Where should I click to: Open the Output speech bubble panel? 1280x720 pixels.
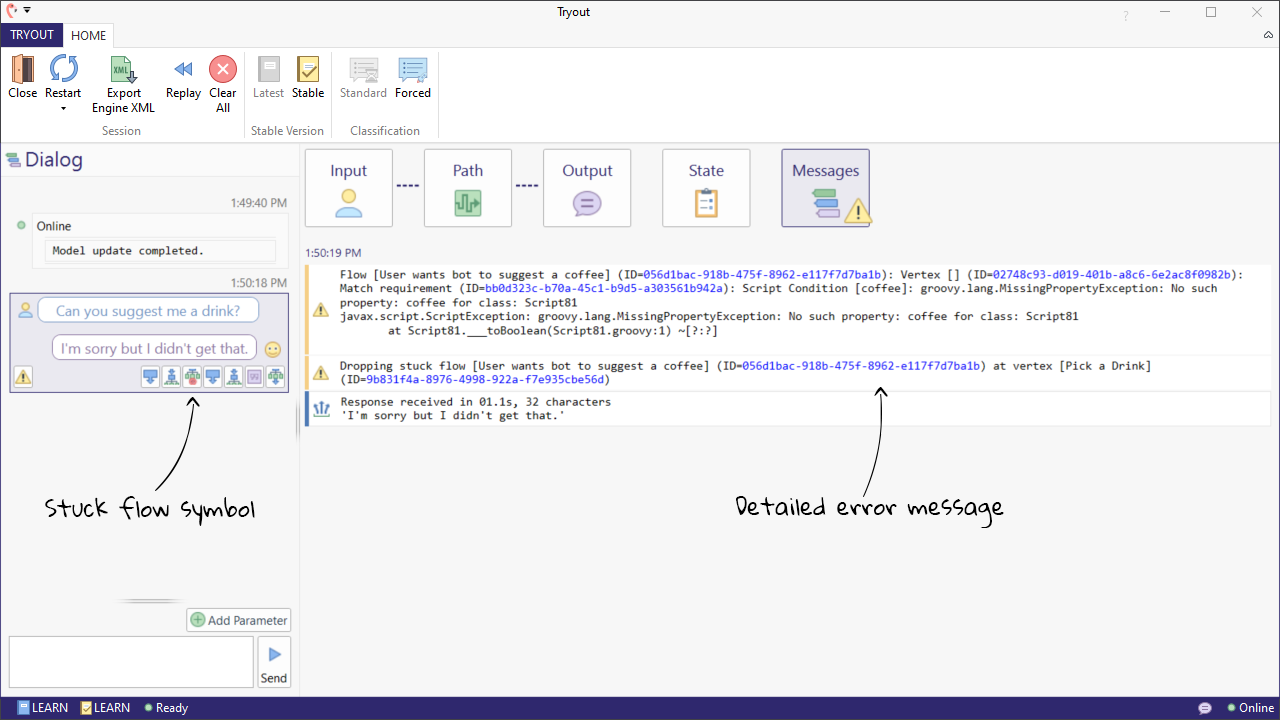(586, 188)
